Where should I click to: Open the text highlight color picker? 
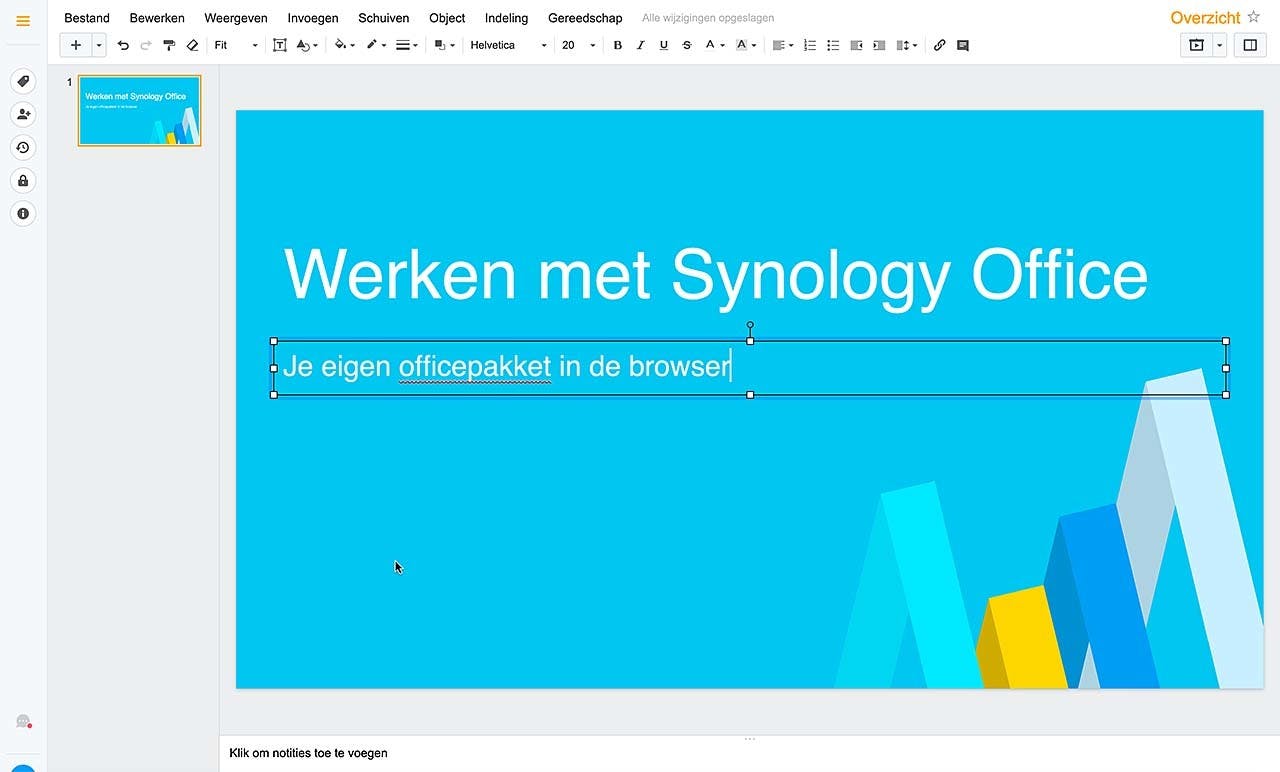[x=746, y=45]
